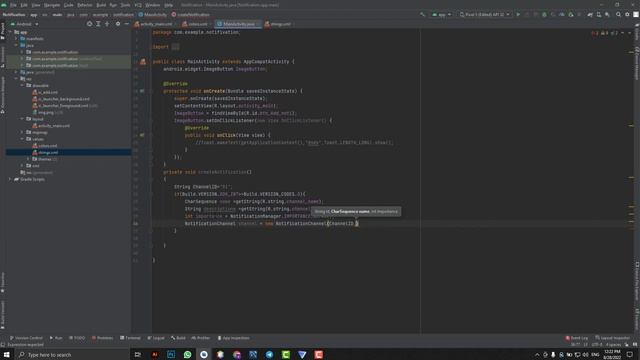
Task: Open the Problems tool window
Action: click(x=102, y=338)
